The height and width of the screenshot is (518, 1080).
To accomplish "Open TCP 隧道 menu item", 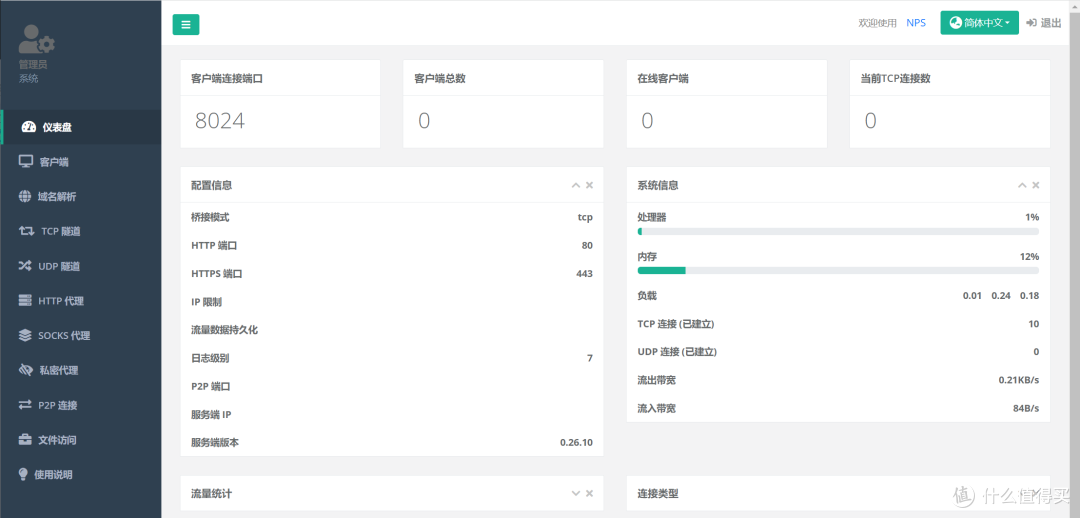I will point(81,231).
